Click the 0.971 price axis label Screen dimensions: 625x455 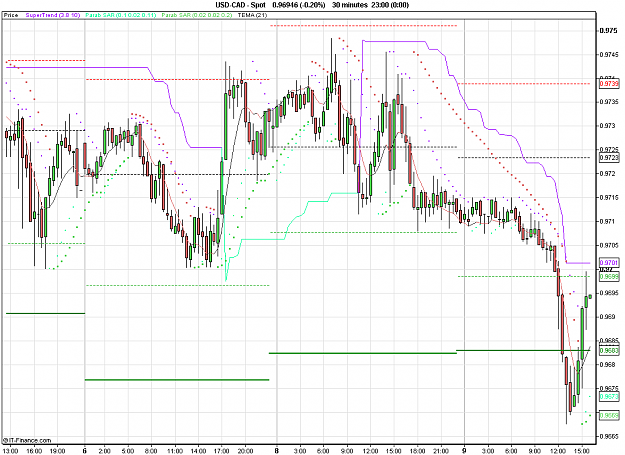pyautogui.click(x=608, y=221)
